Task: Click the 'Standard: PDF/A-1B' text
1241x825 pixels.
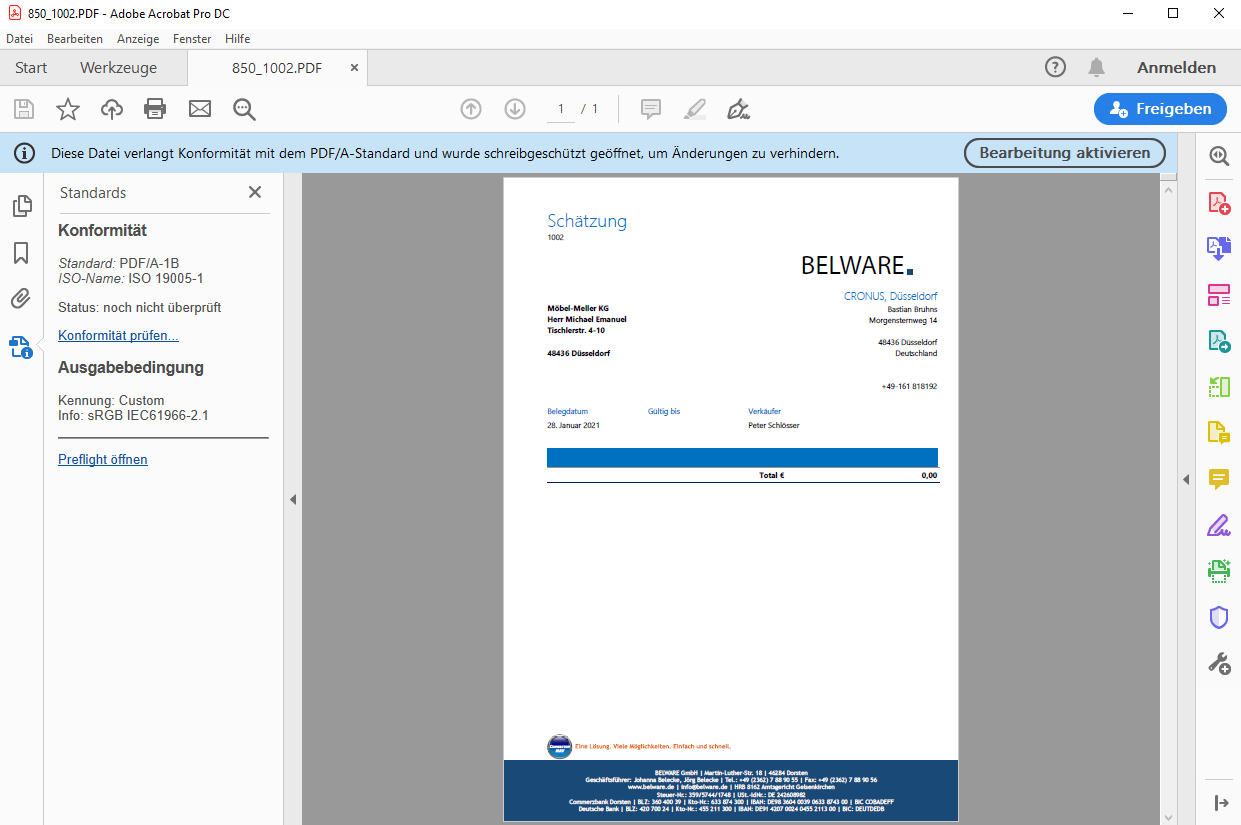Action: pyautogui.click(x=119, y=264)
